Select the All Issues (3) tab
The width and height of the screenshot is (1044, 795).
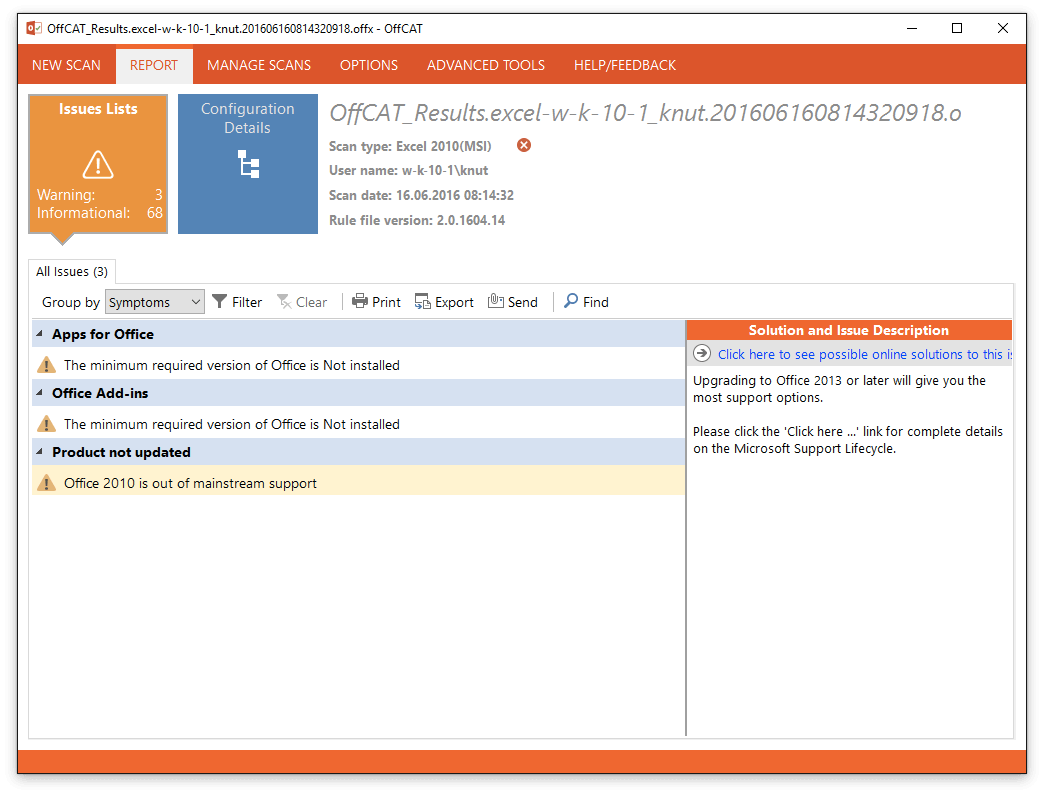tap(72, 272)
